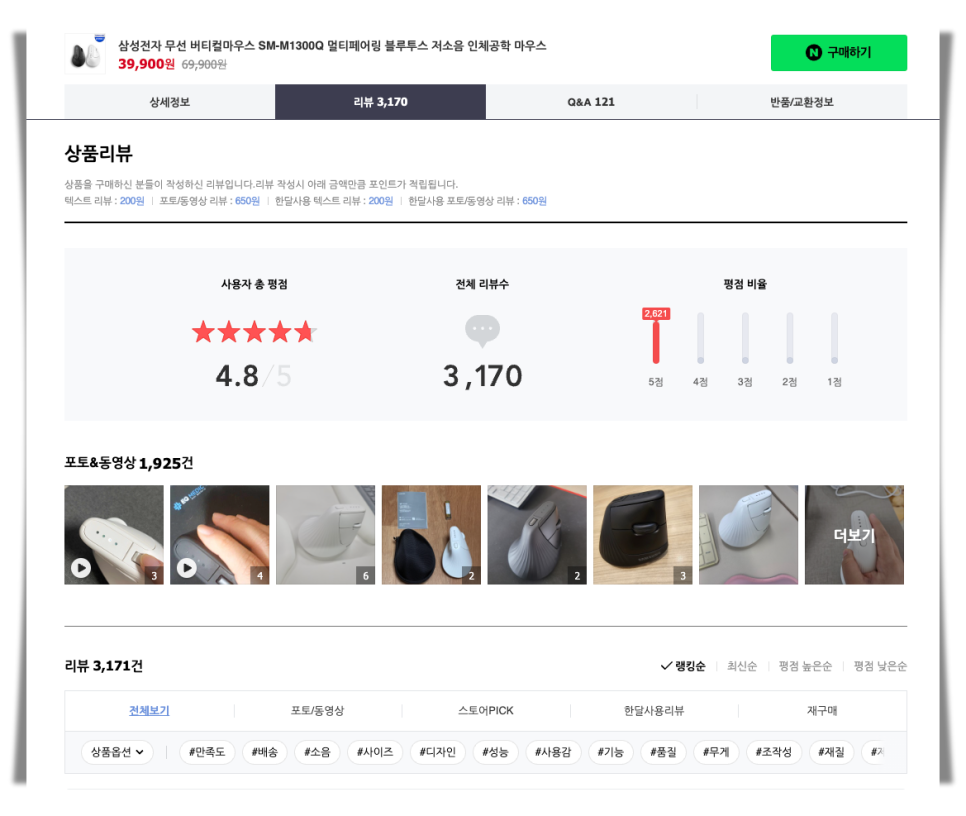966x816 pixels.
Task: Play the second review video with hand
Action: coord(219,535)
